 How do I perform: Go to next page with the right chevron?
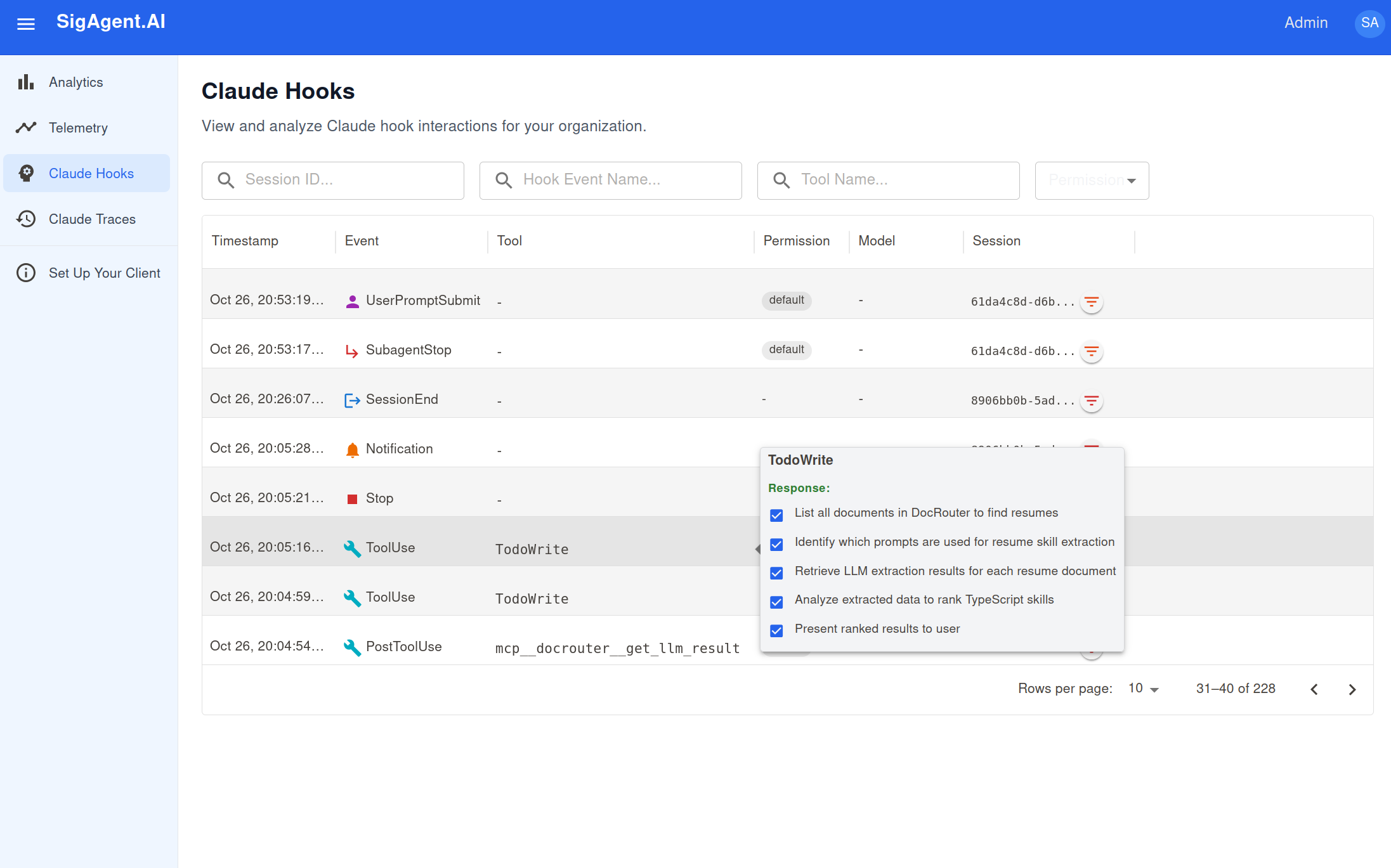(x=1352, y=689)
